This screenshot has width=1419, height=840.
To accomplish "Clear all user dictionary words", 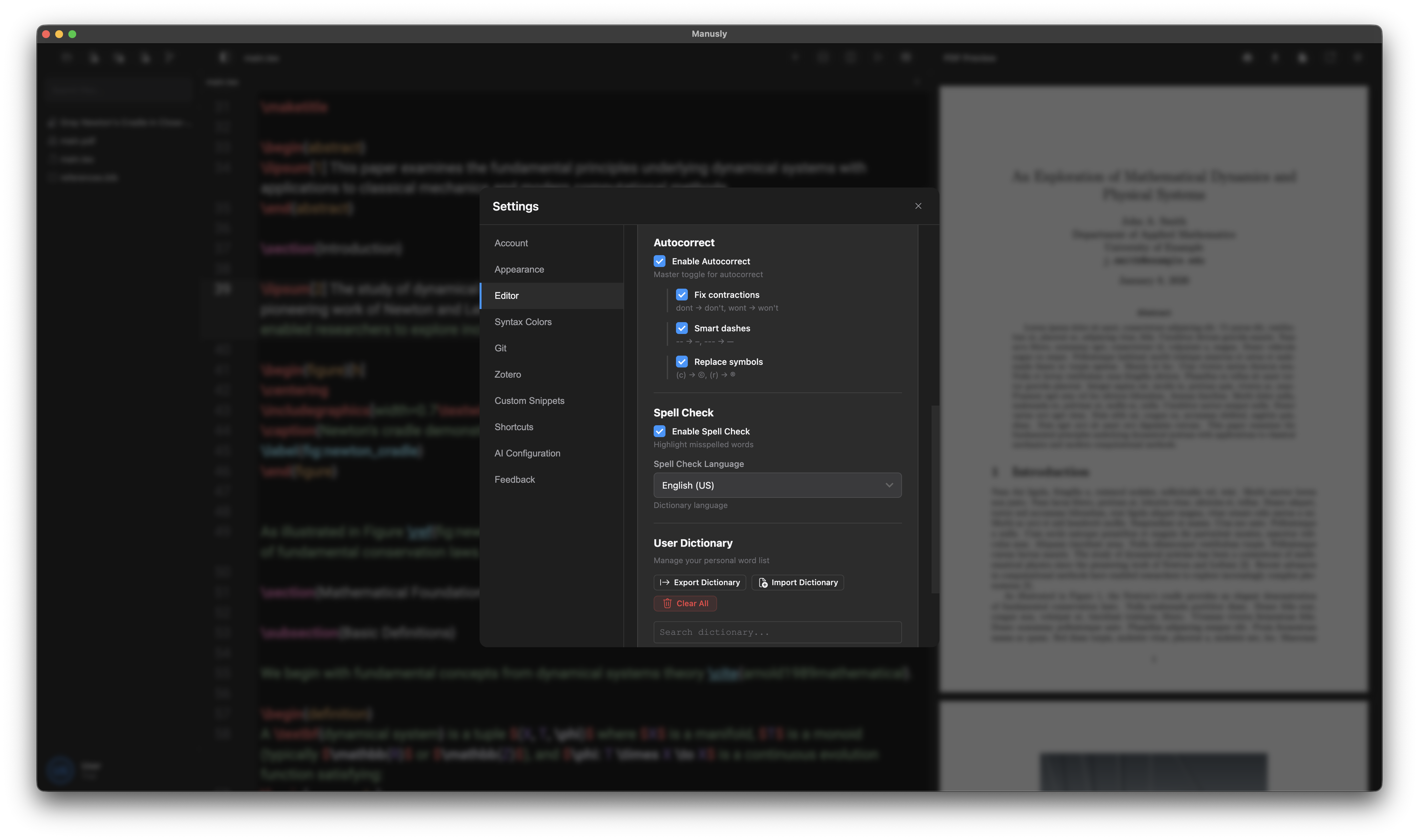I will tap(685, 603).
